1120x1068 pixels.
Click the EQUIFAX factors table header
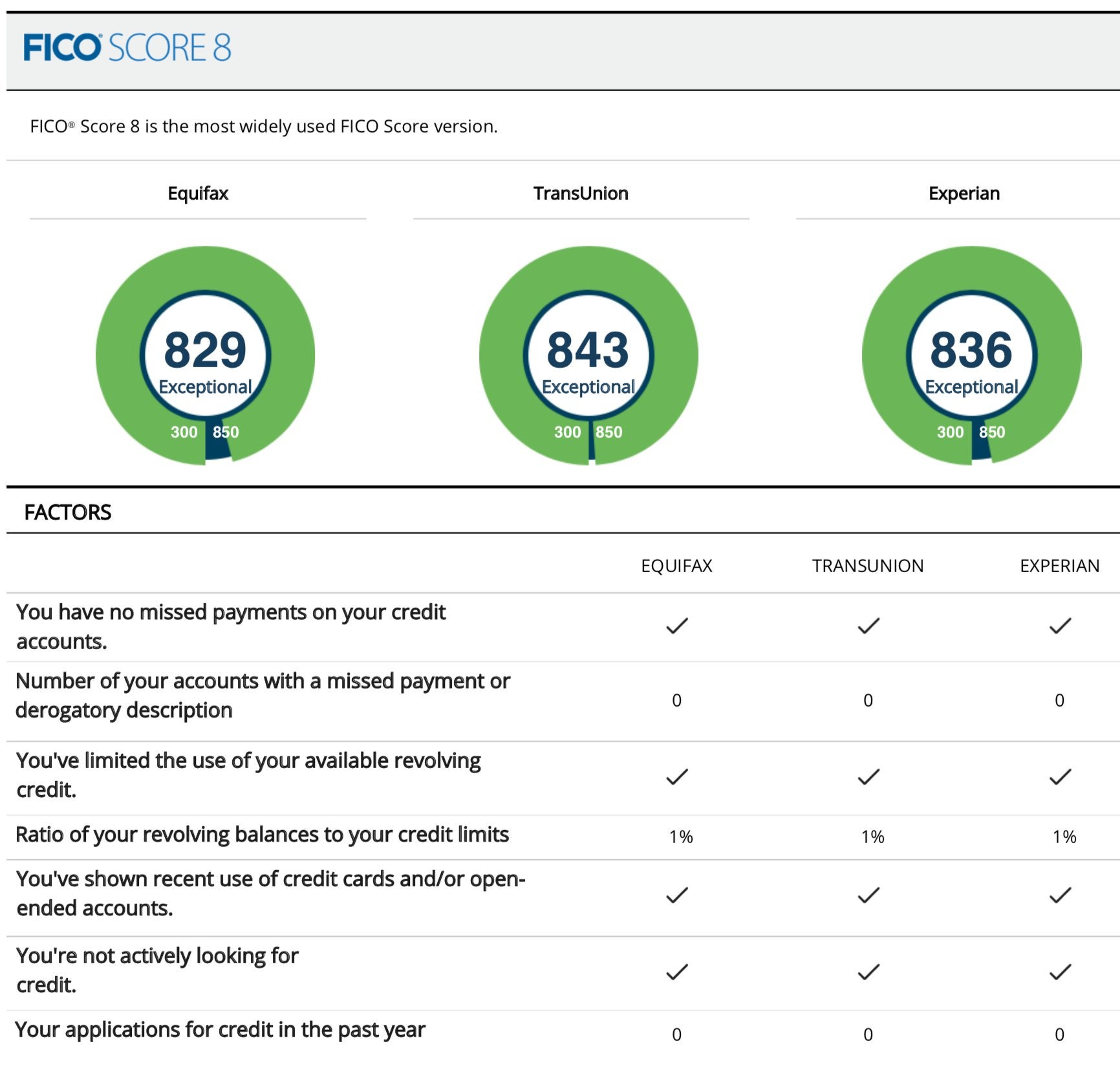coord(676,566)
